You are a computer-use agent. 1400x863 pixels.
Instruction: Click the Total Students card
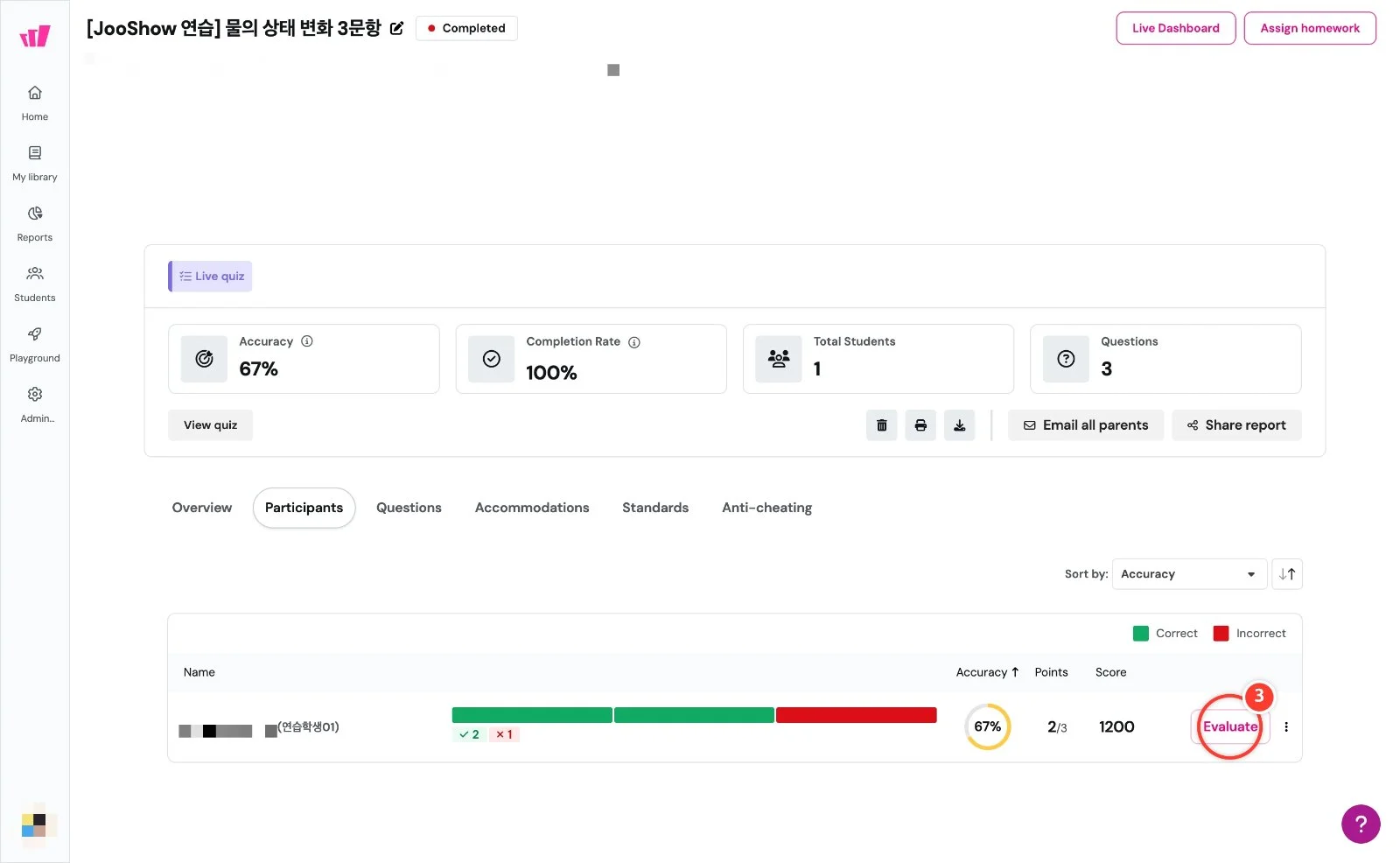tap(878, 359)
